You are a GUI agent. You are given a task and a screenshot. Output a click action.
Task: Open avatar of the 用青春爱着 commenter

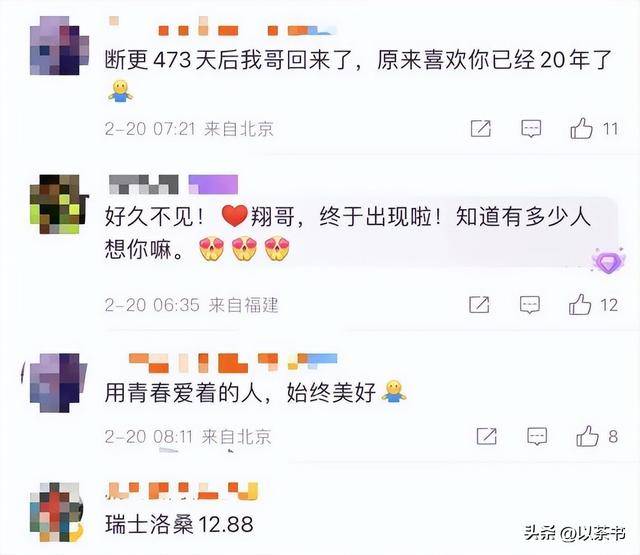[x=57, y=383]
